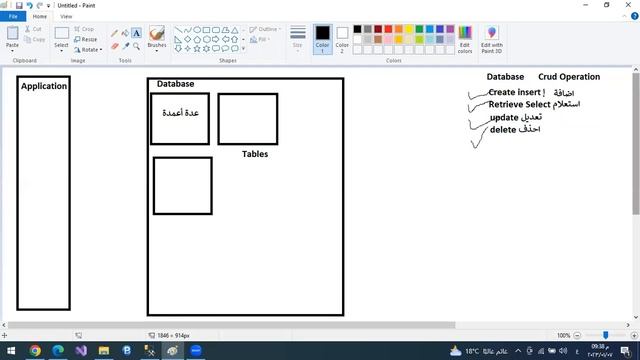
Task: Choose the Pentagon shape
Action: tap(197, 39)
